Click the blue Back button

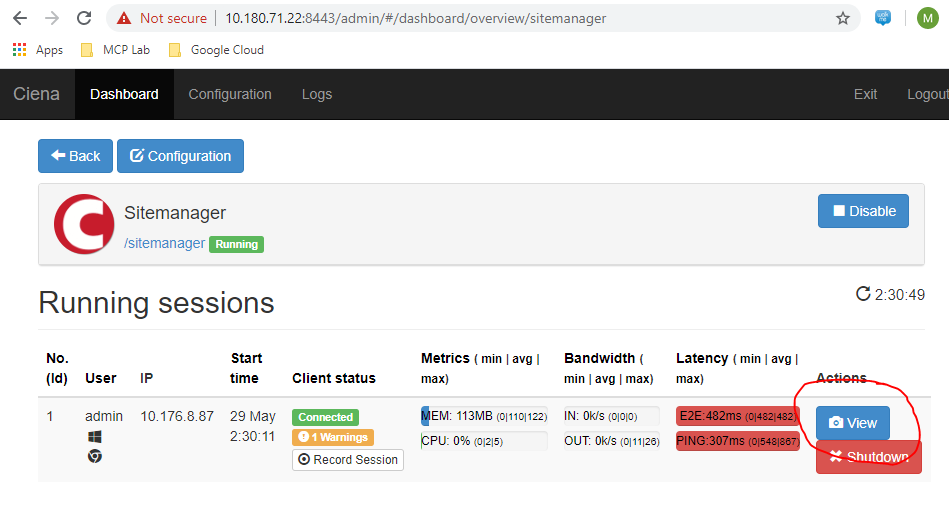[75, 156]
